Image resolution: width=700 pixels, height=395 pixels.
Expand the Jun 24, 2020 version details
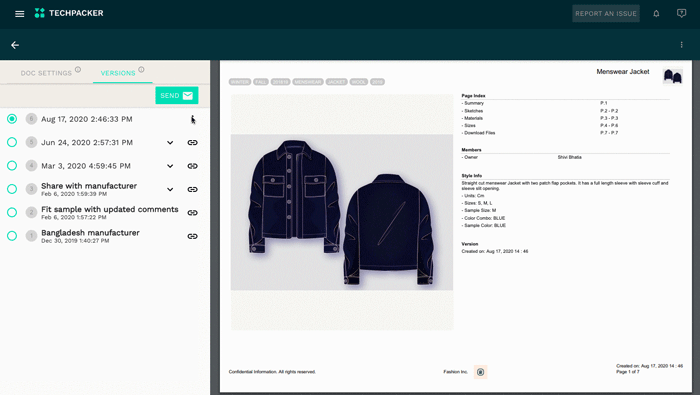click(x=170, y=143)
